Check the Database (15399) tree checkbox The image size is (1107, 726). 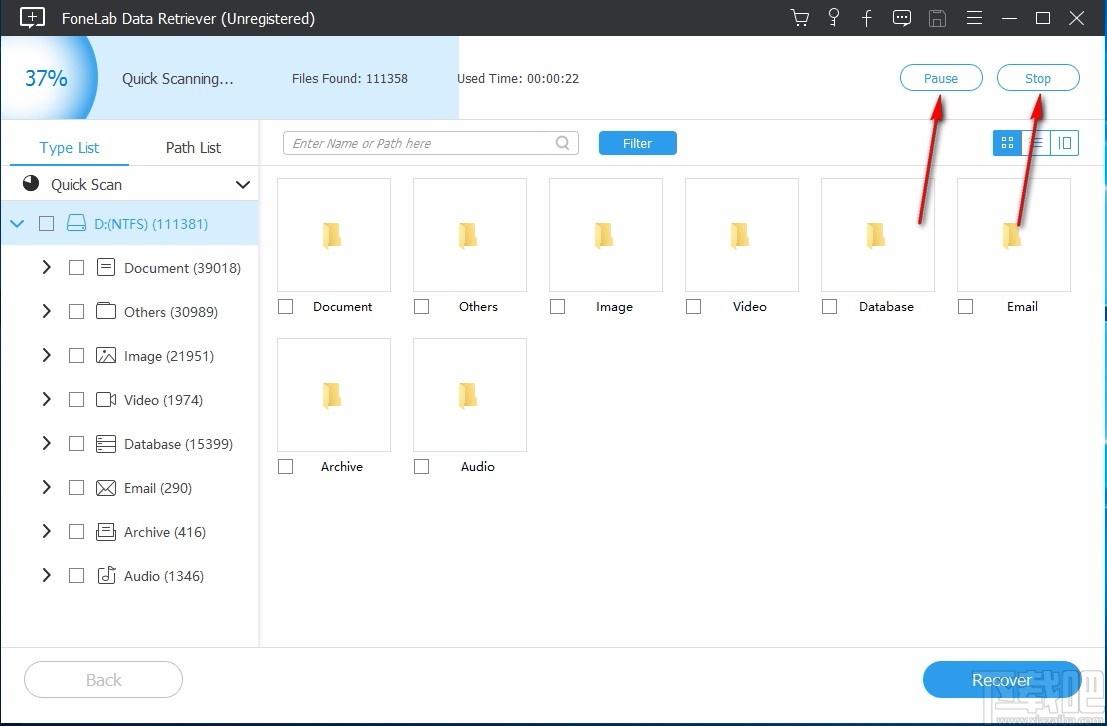76,444
